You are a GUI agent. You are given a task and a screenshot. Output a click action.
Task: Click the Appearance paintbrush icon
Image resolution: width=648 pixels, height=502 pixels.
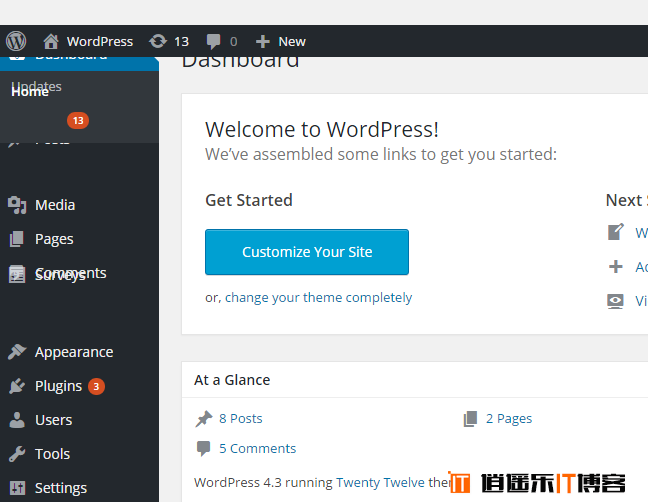(17, 352)
